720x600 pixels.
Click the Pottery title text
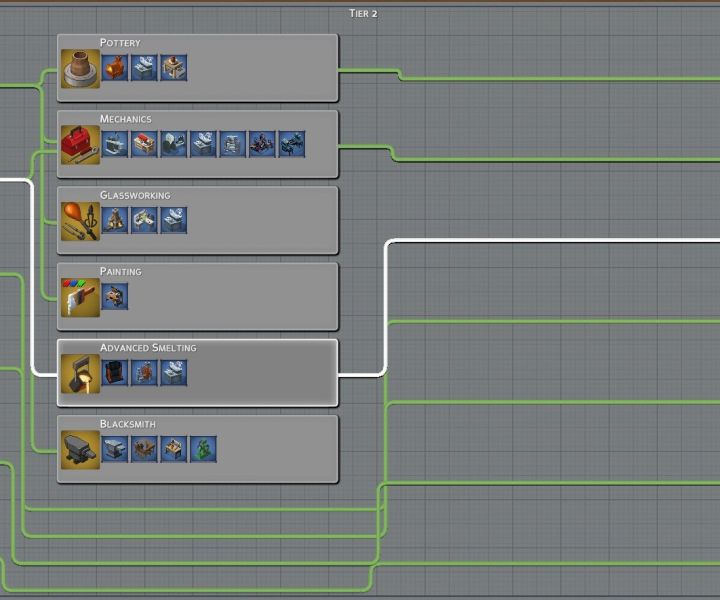coord(120,43)
